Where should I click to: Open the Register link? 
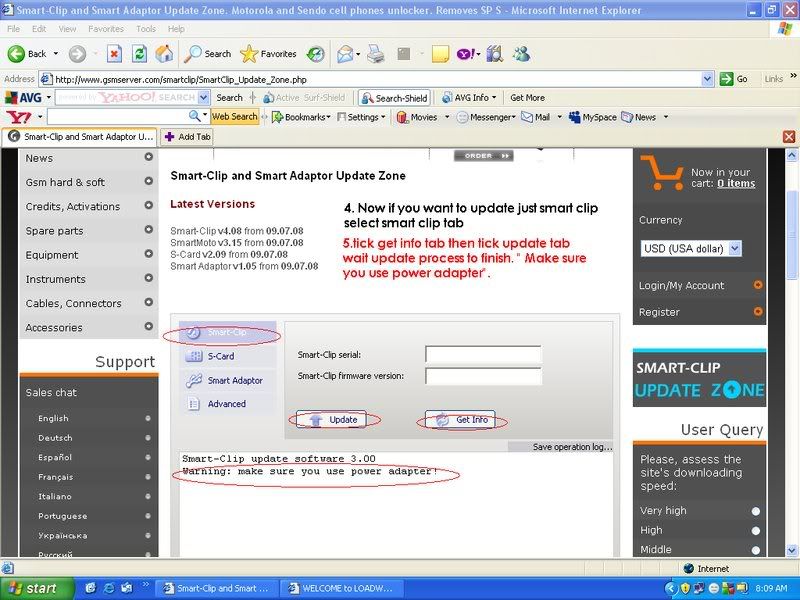pyautogui.click(x=659, y=312)
